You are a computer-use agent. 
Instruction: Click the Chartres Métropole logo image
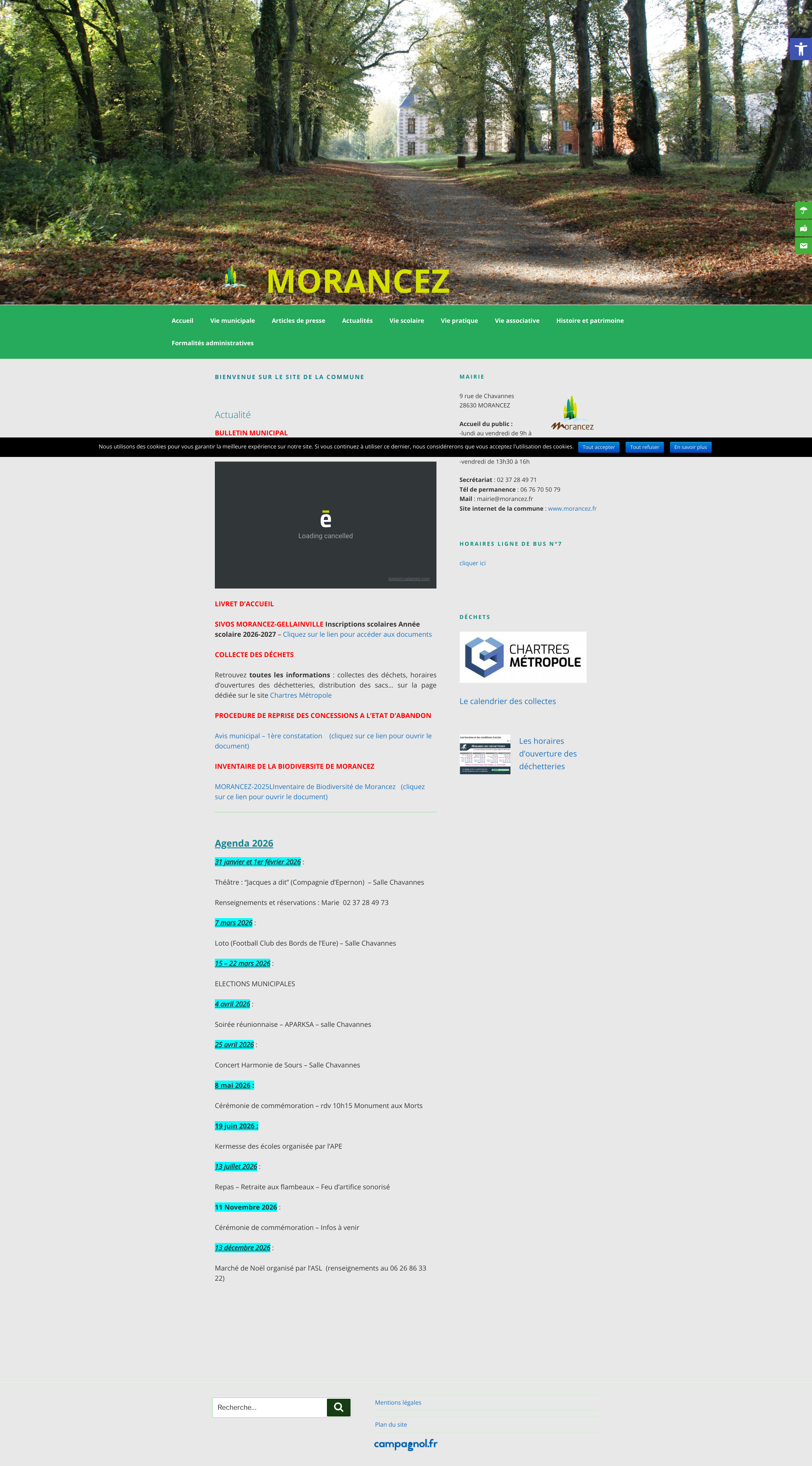[x=523, y=657]
